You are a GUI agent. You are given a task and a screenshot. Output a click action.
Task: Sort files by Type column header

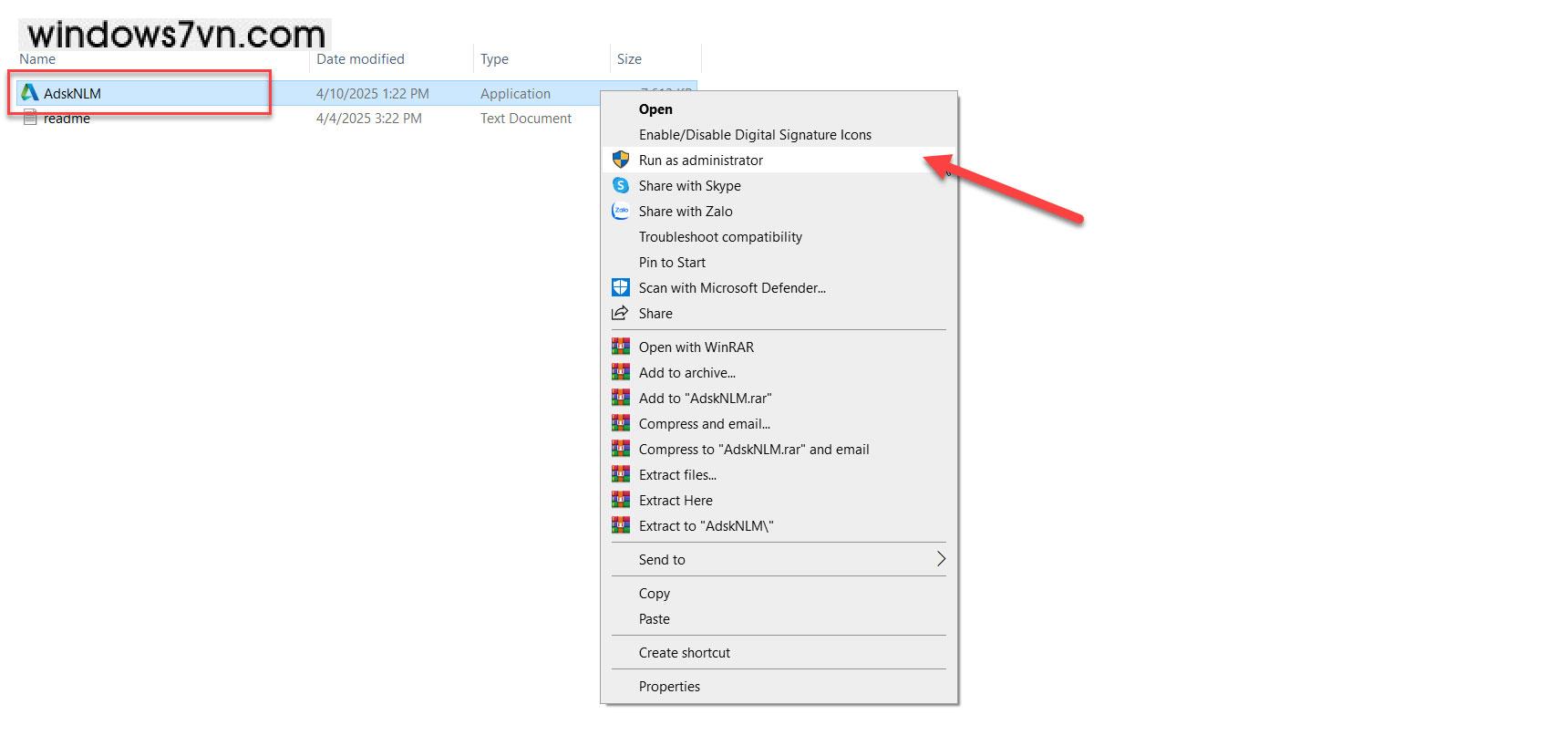[494, 59]
